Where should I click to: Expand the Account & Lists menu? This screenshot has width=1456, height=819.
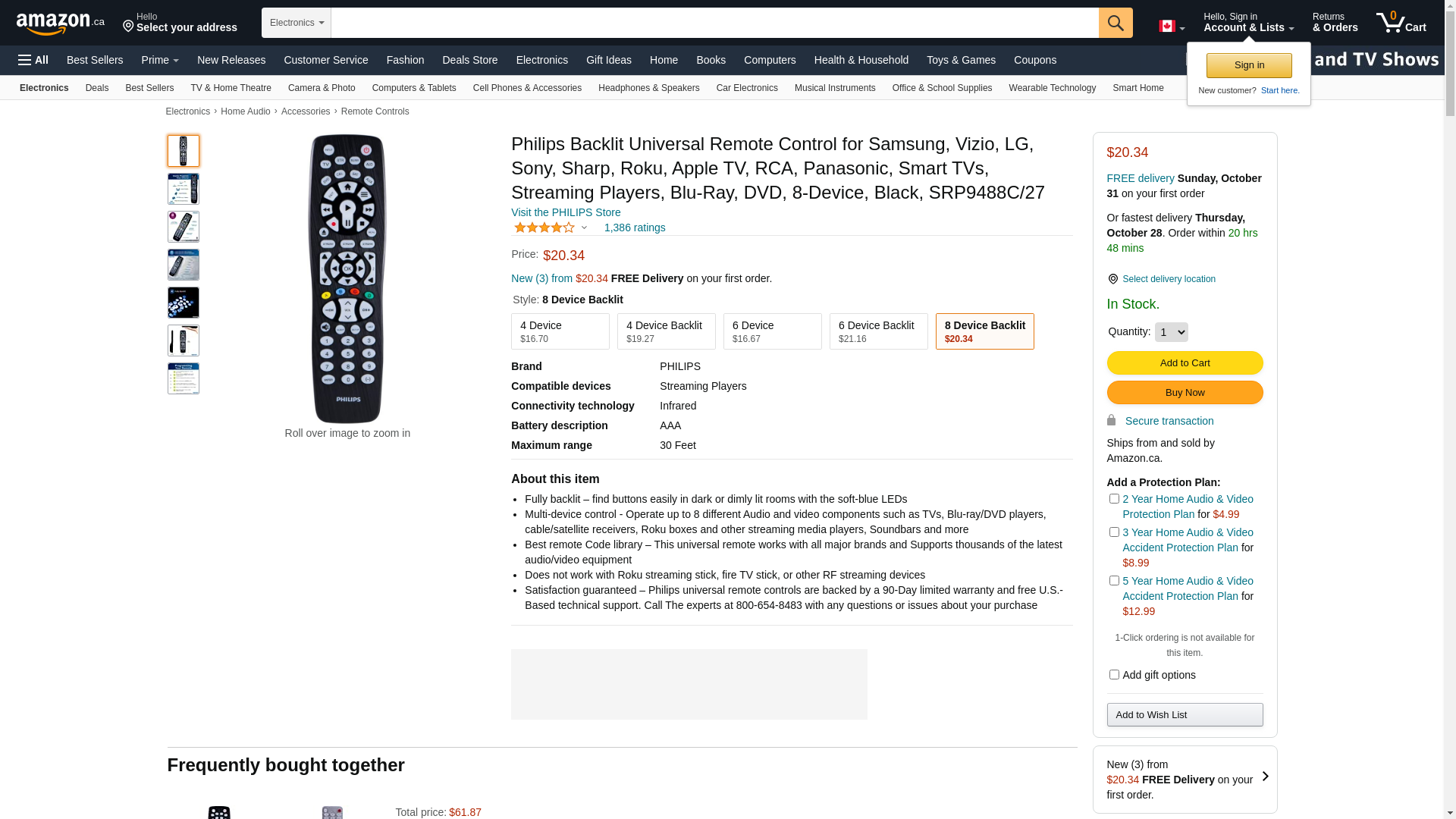1248,23
